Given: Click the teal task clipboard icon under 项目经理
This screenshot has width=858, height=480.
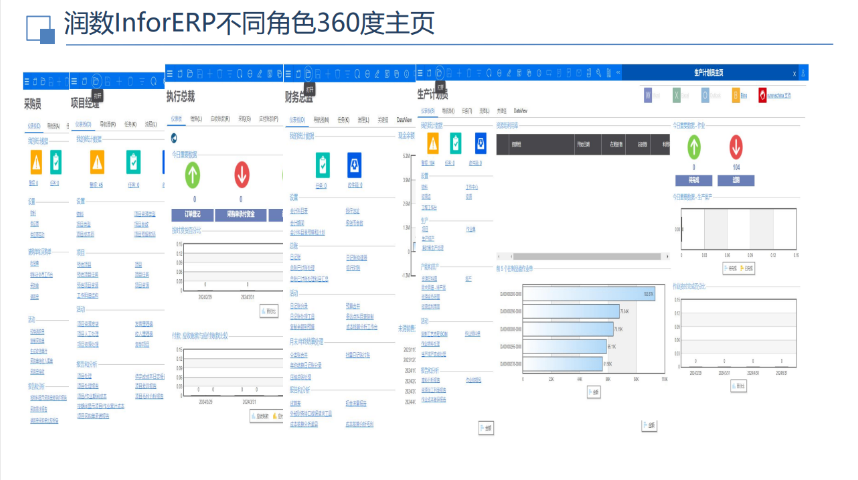Looking at the screenshot, I should point(132,162).
